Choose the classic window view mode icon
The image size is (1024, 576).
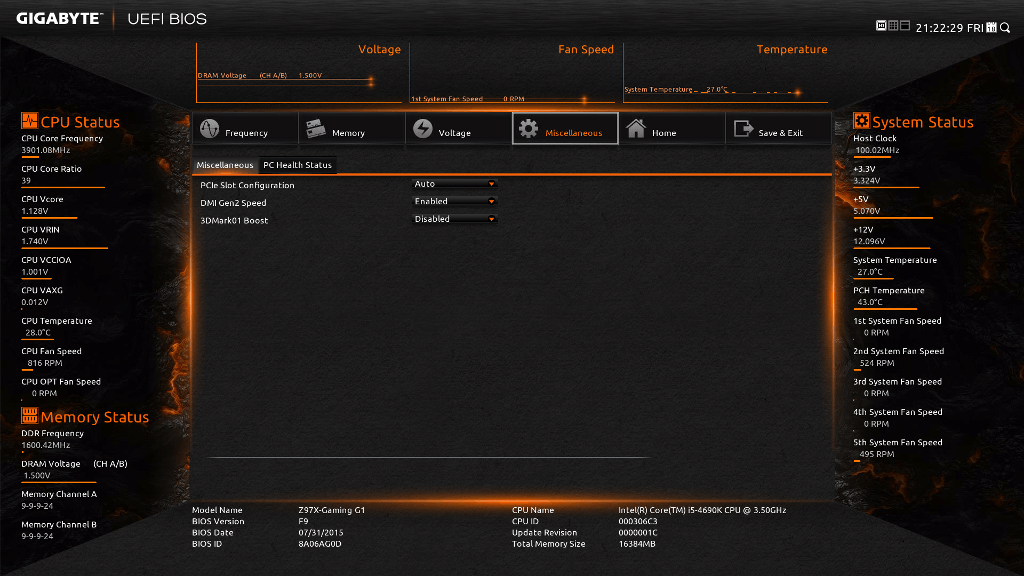[904, 25]
